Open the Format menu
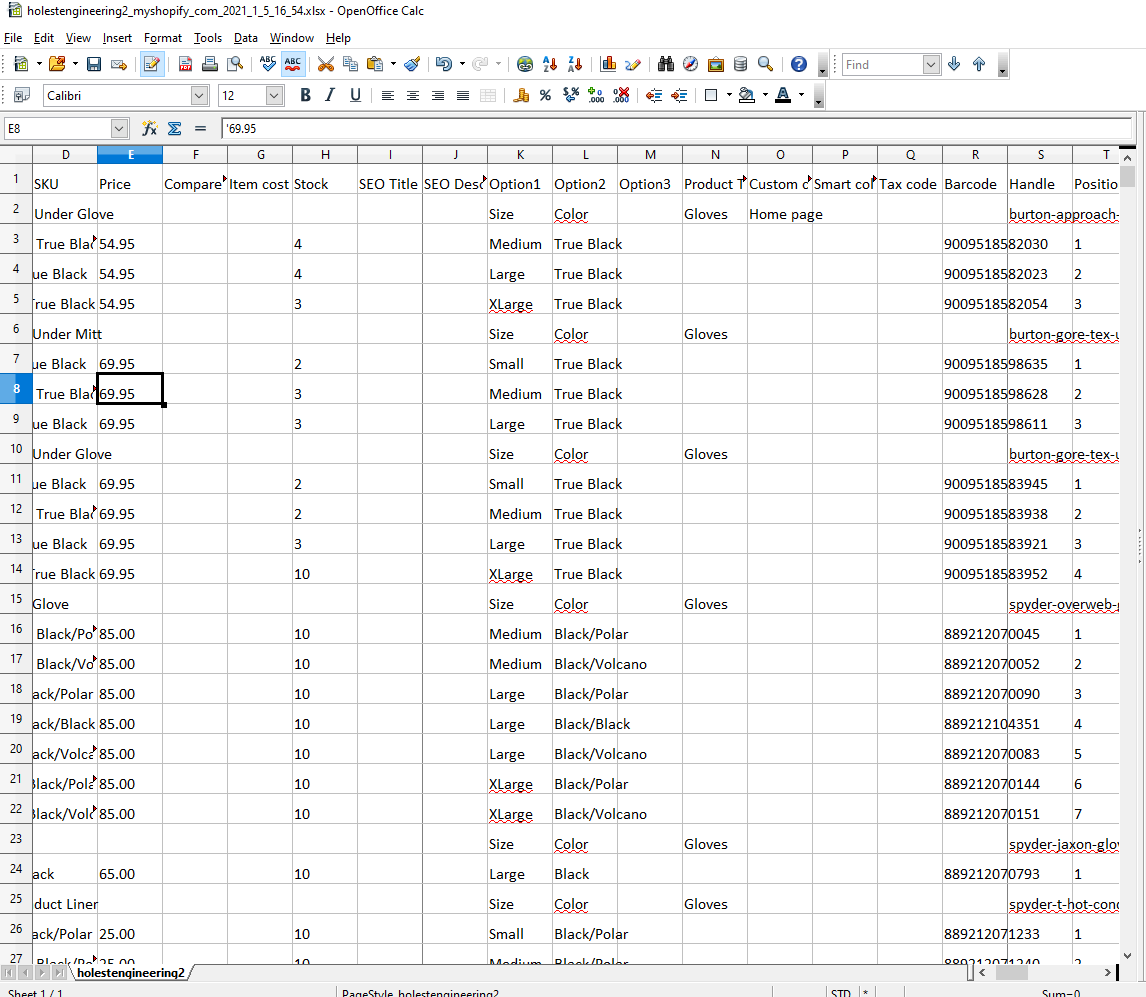Image resolution: width=1146 pixels, height=997 pixels. (162, 38)
